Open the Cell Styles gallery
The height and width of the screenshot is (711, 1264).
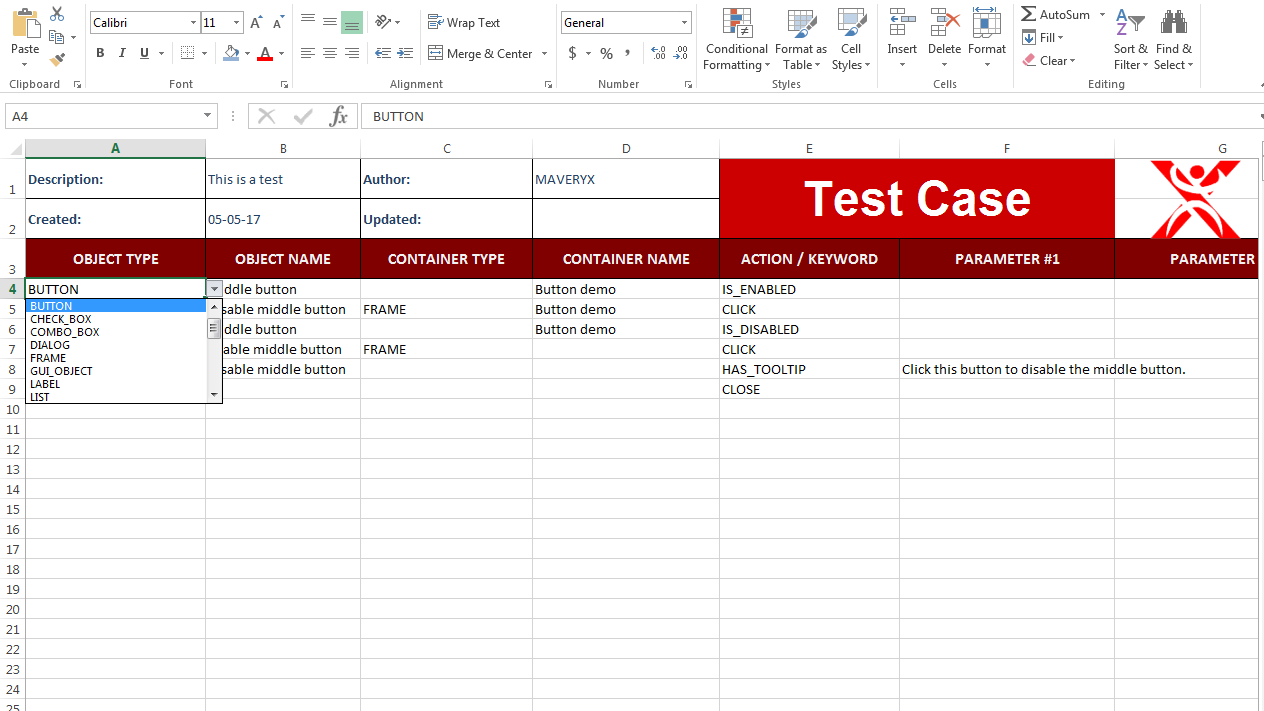851,40
